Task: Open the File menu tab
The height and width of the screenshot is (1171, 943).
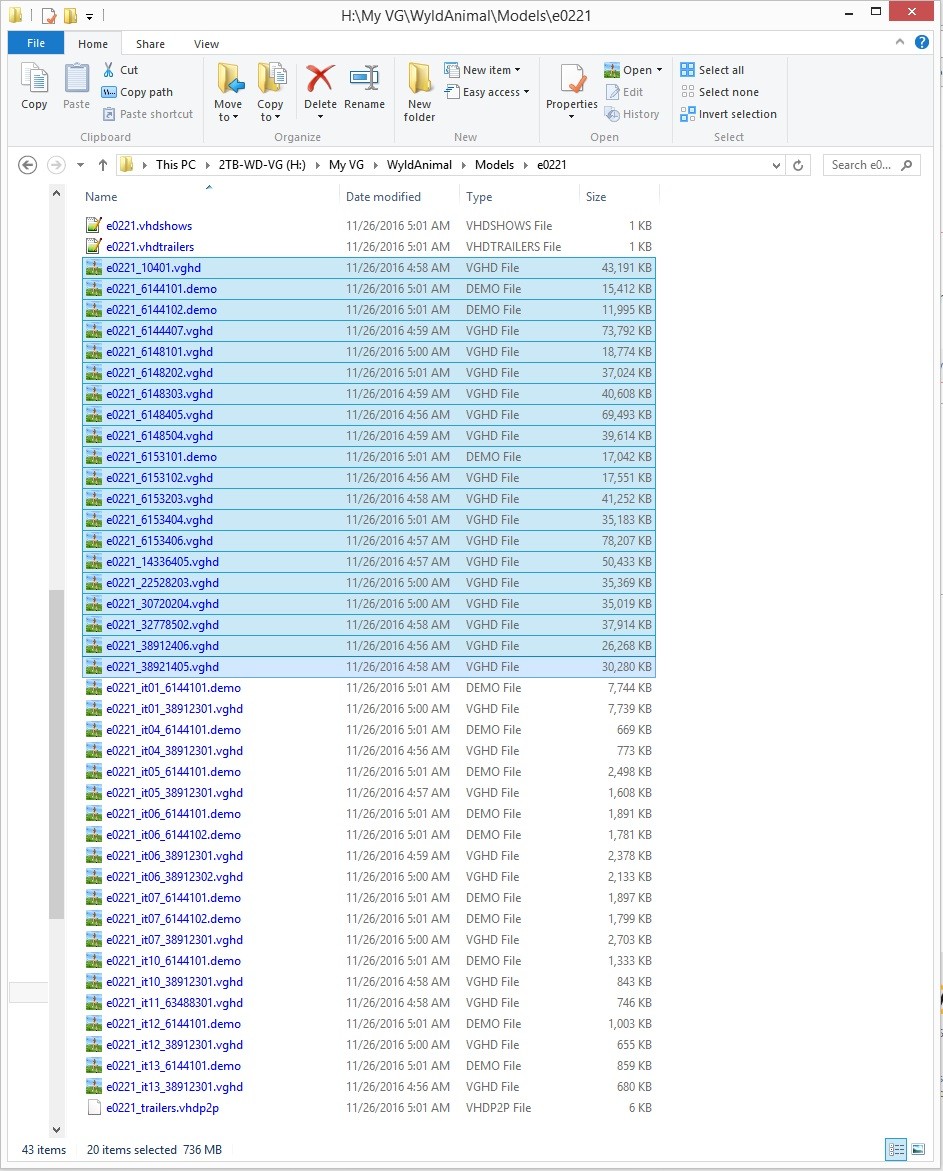Action: [36, 44]
